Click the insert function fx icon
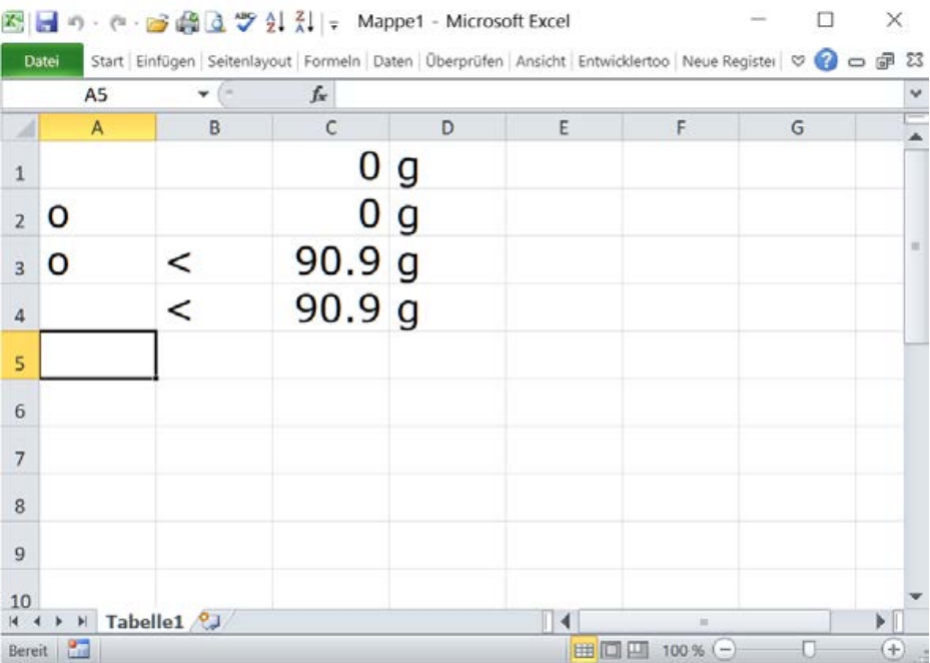Image resolution: width=930 pixels, height=663 pixels. tap(318, 95)
